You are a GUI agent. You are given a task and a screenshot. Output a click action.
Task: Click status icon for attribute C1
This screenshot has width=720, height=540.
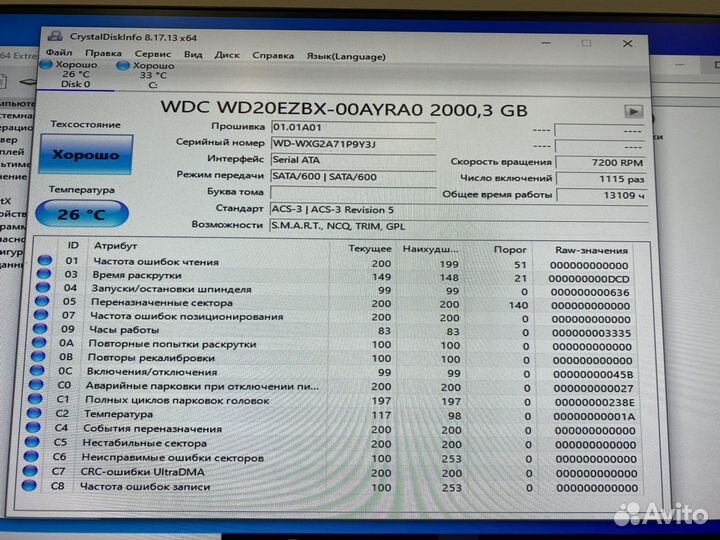point(35,399)
